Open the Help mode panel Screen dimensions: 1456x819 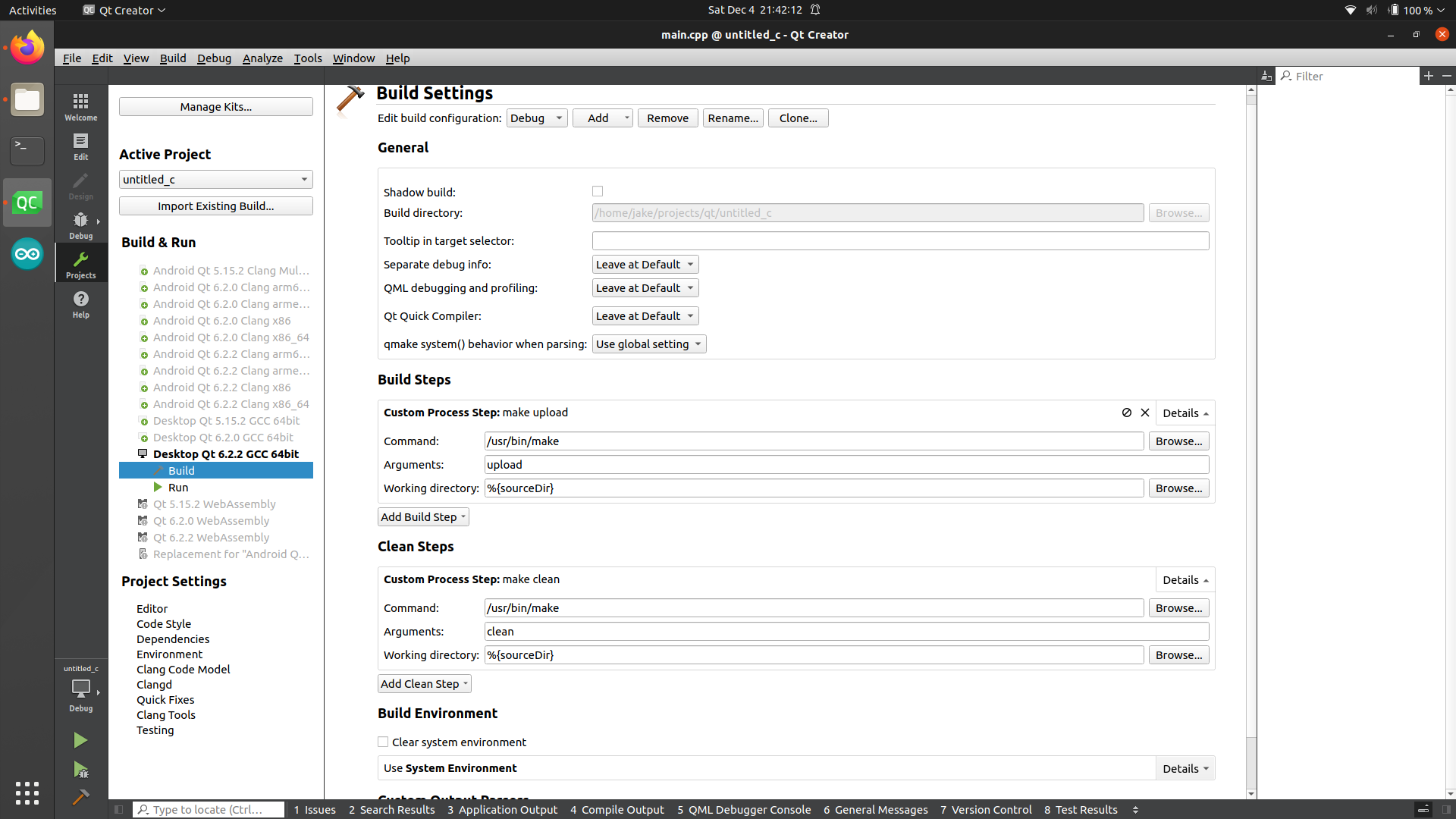coord(80,305)
